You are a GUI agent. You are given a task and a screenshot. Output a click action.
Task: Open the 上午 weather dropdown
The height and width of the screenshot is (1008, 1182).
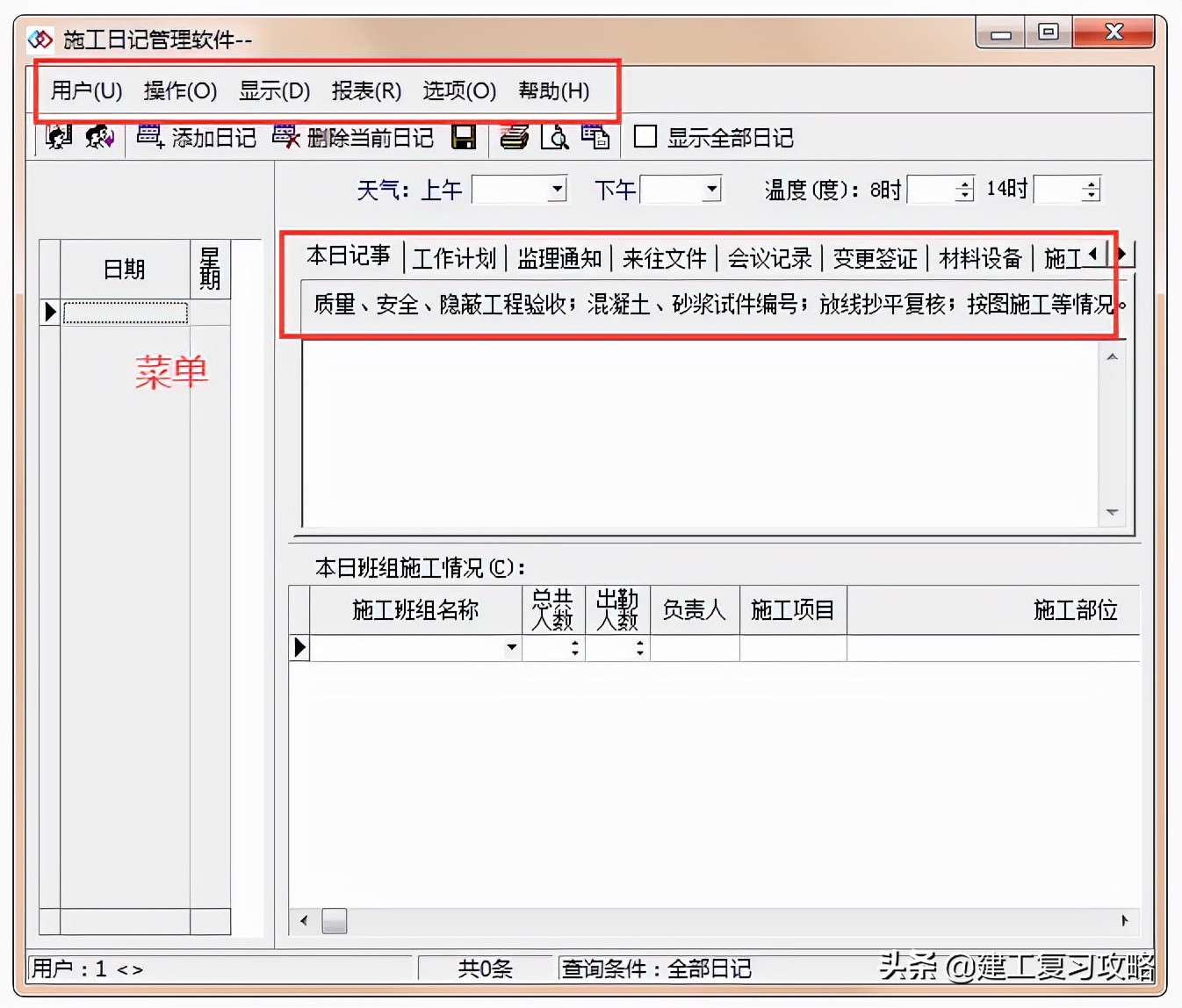557,189
